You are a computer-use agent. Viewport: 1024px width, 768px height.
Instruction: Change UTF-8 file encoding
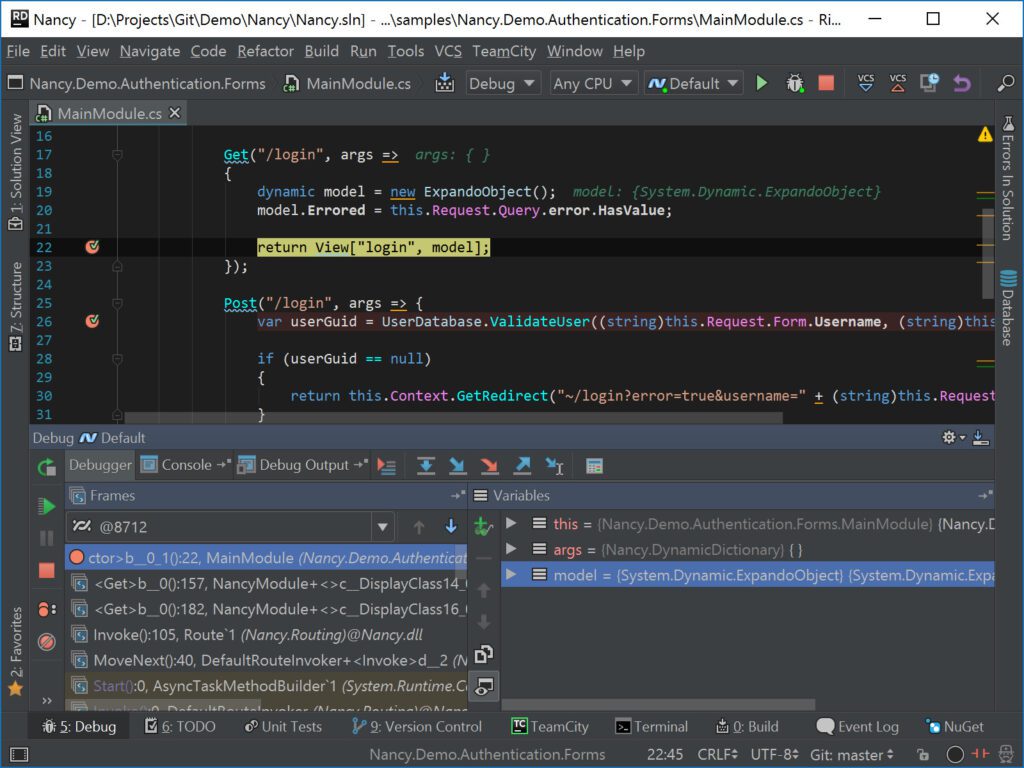[x=775, y=755]
